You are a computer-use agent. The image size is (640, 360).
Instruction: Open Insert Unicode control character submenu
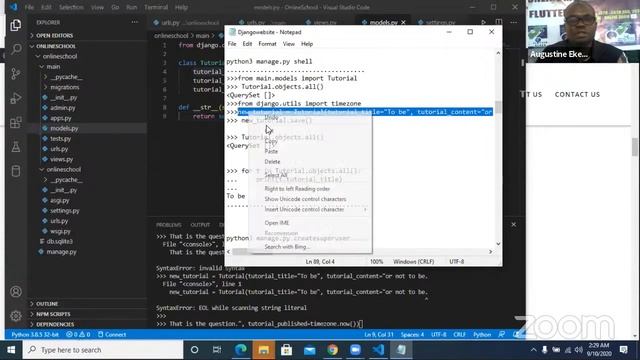point(304,209)
